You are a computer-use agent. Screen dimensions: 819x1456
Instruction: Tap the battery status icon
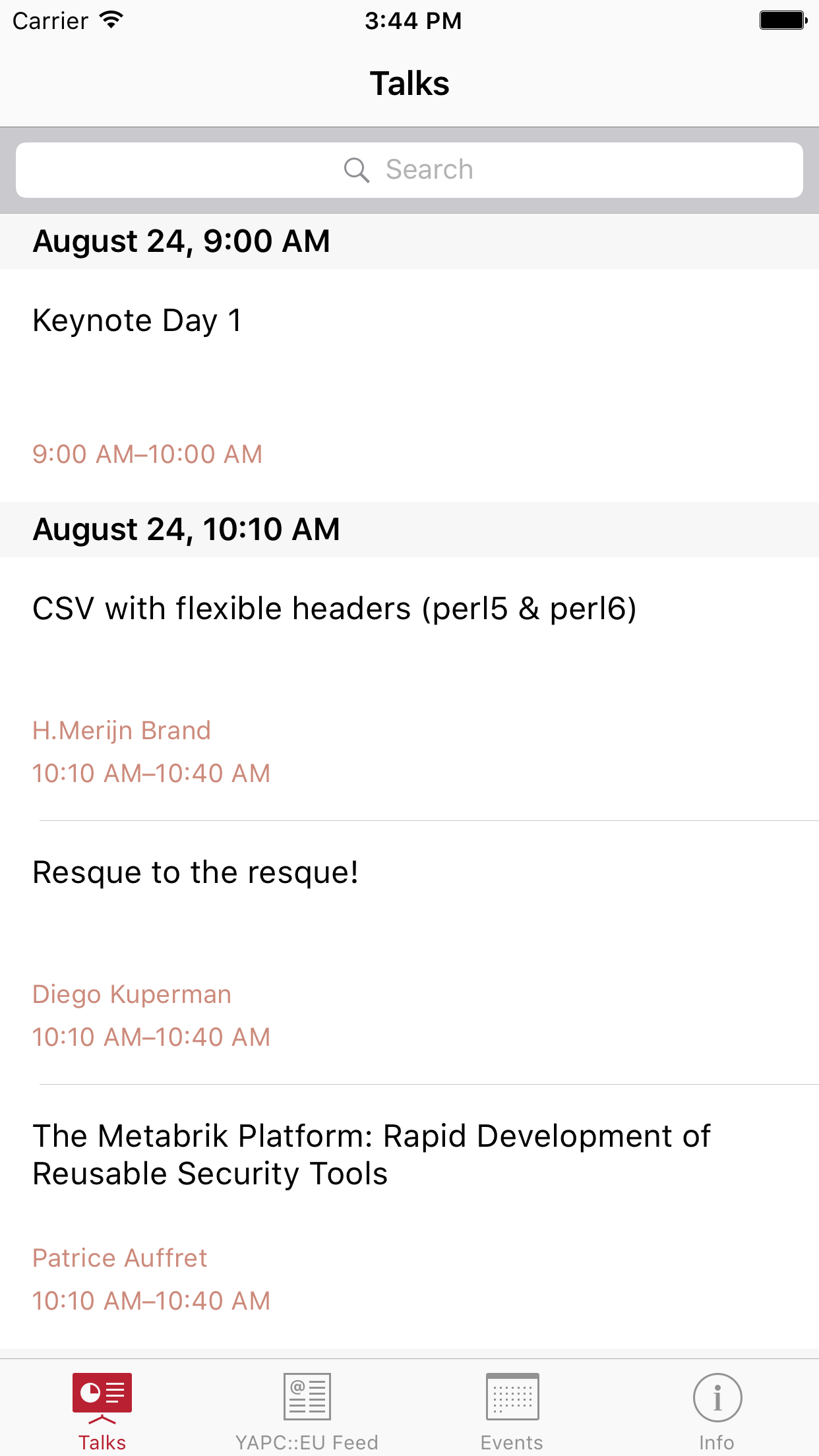coord(783,20)
